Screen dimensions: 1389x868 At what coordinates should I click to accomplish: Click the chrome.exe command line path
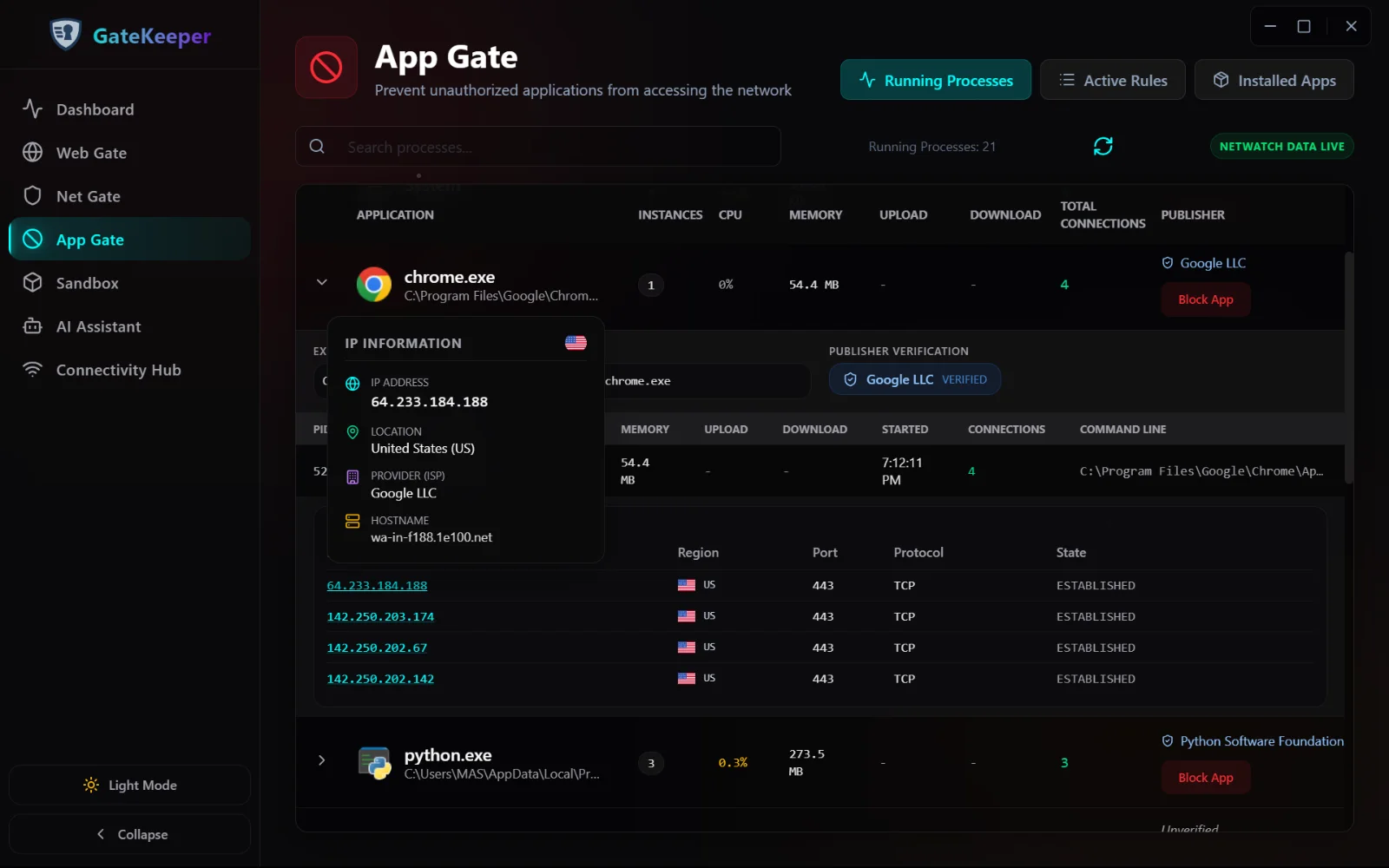1201,471
